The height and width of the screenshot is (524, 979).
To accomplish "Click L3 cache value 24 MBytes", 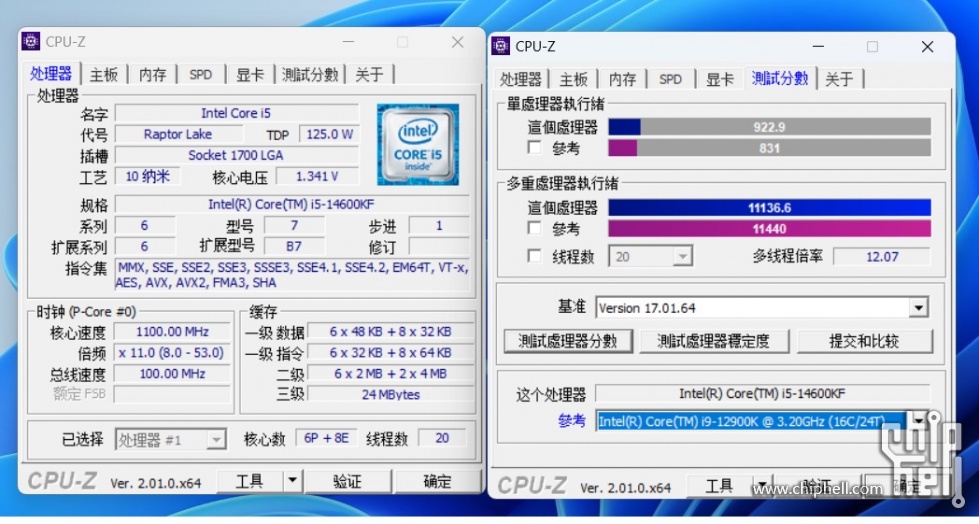I will (x=390, y=395).
